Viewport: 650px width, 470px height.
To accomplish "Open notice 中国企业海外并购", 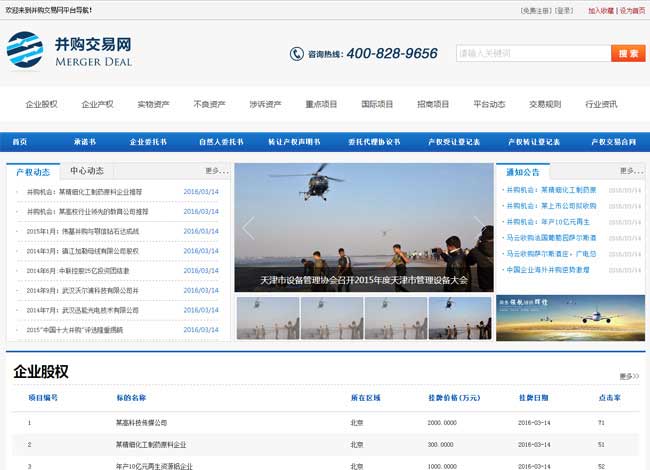I will tap(548, 270).
